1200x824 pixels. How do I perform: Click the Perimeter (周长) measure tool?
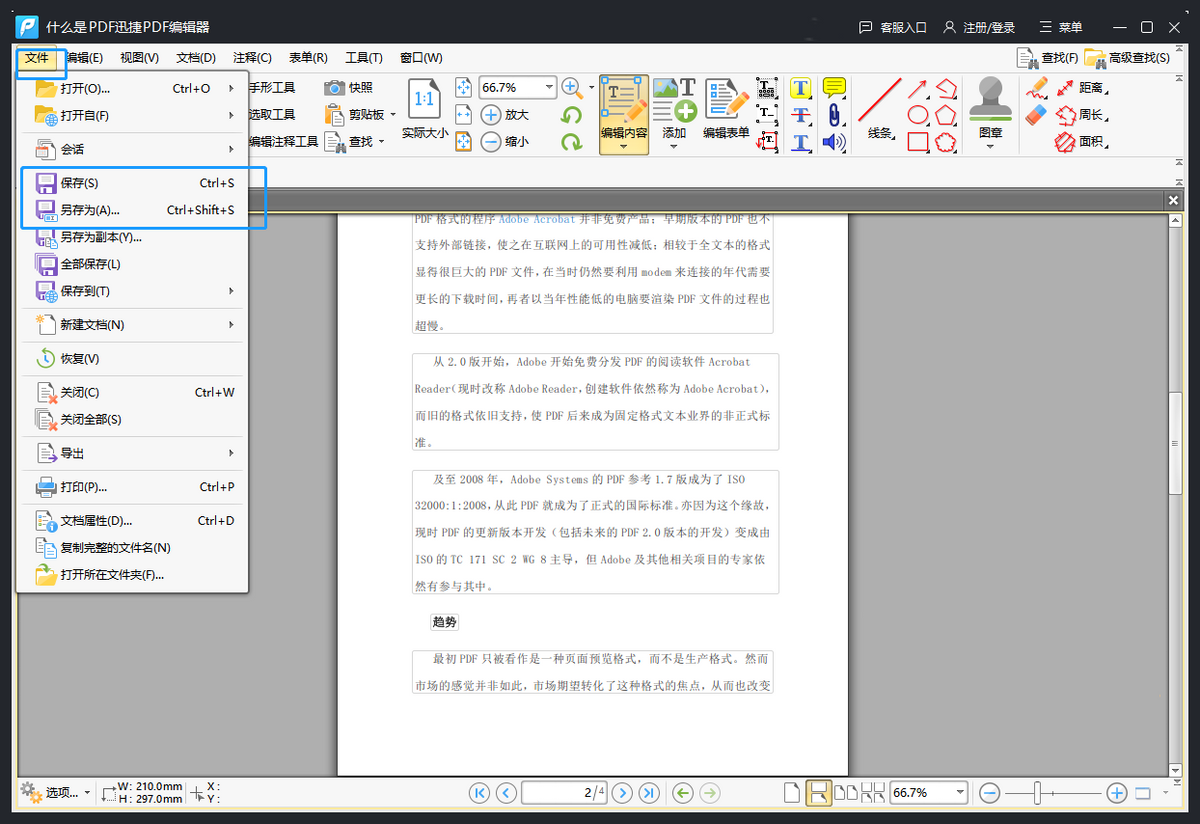coord(1082,115)
